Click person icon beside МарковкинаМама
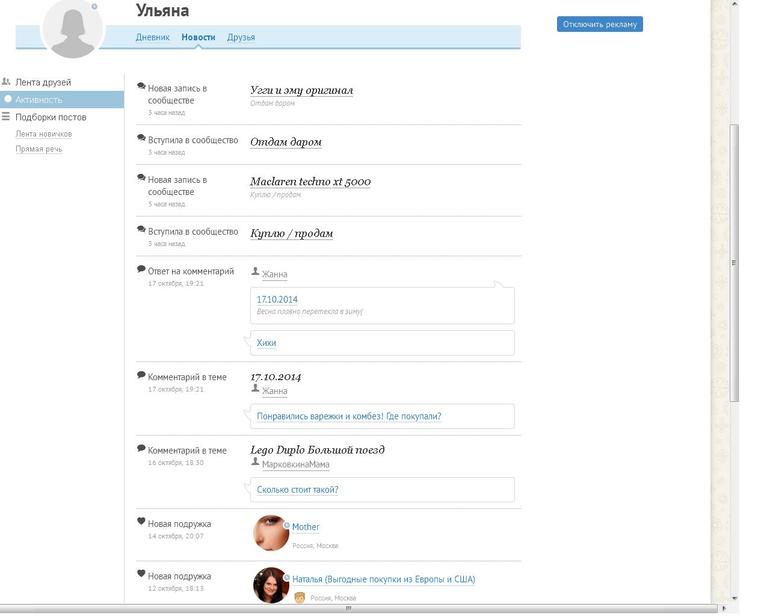This screenshot has height=616, width=770. click(255, 463)
